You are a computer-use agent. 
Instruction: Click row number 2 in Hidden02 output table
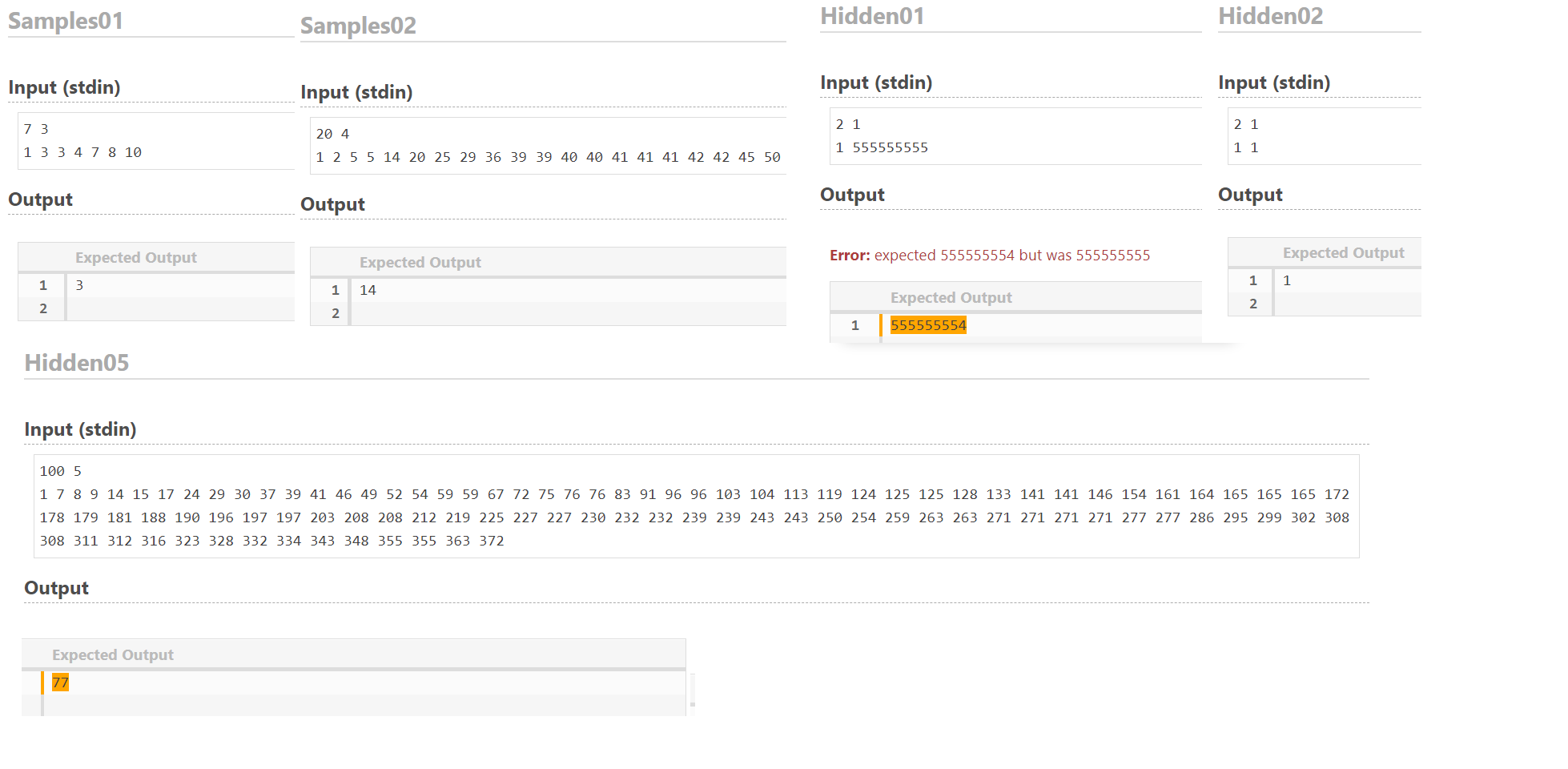coord(1252,304)
